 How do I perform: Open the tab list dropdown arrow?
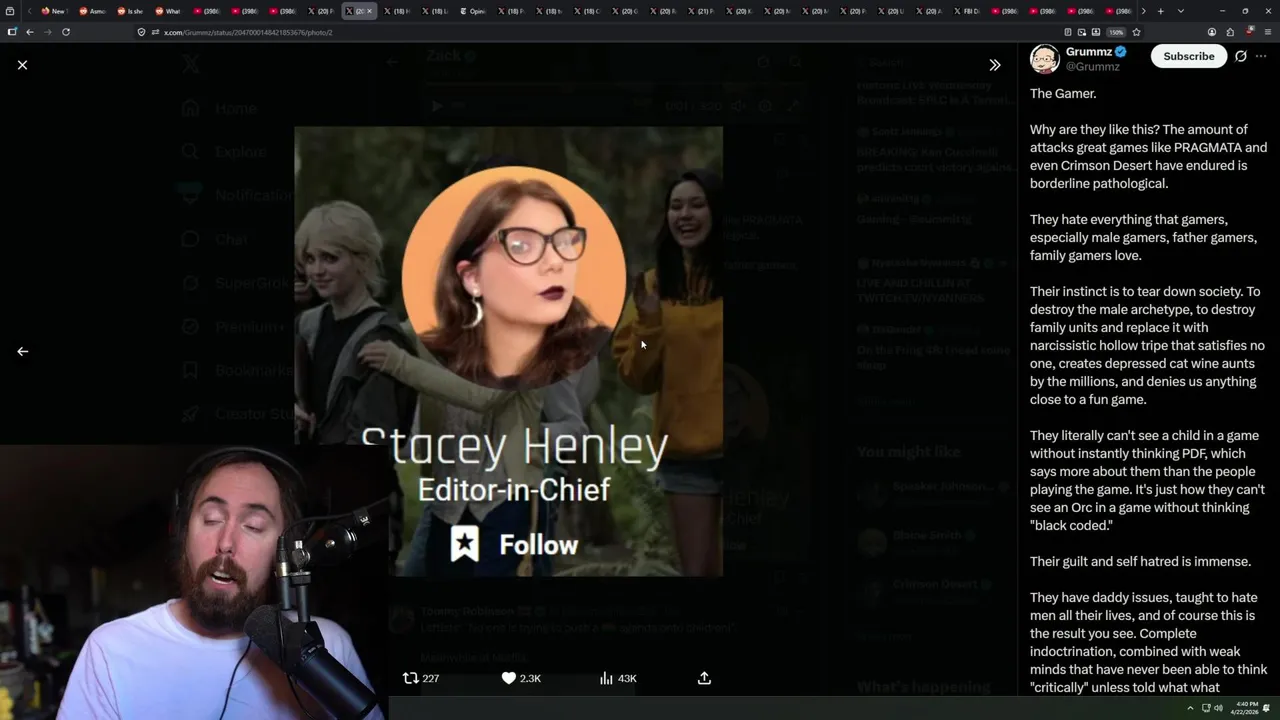(x=1180, y=11)
